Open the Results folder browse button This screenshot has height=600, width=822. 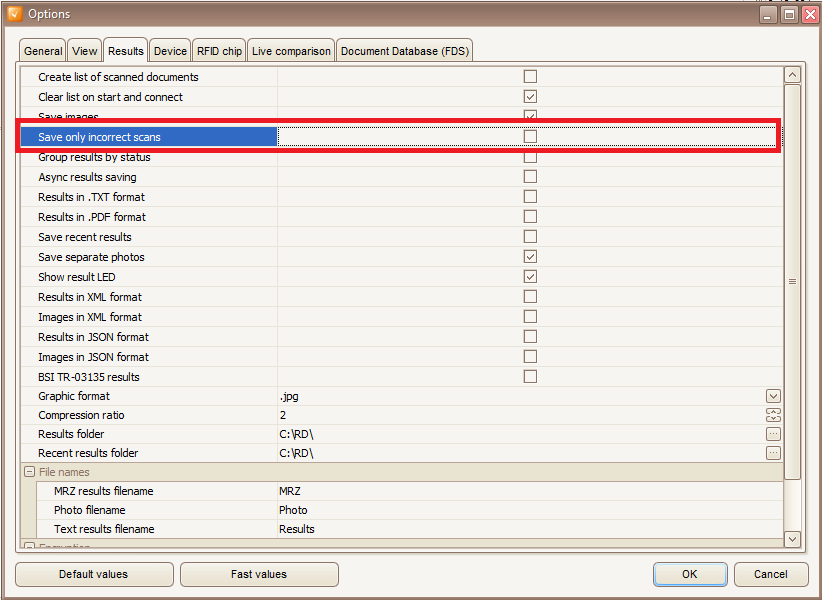773,434
